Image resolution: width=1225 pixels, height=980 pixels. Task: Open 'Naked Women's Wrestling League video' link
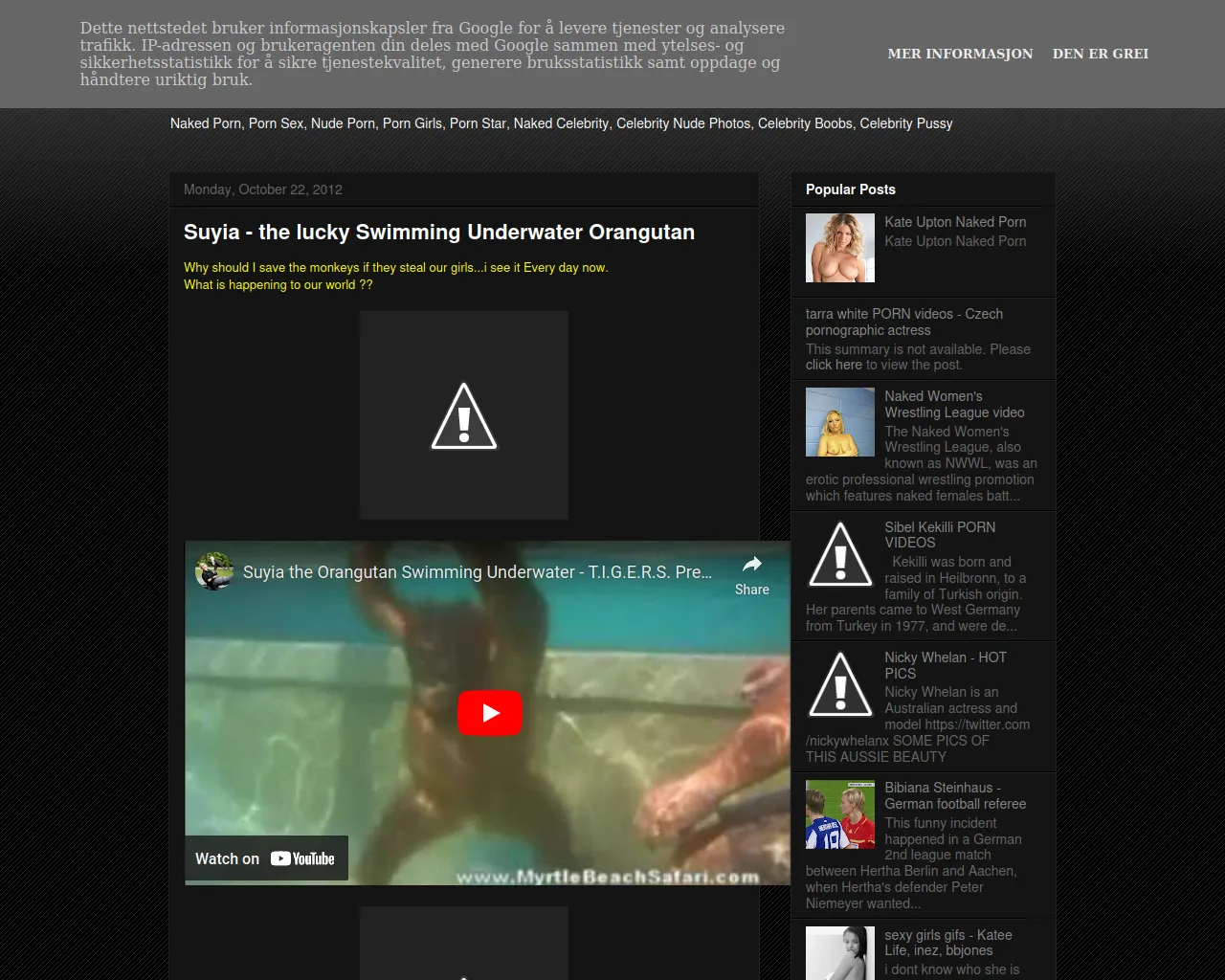point(954,404)
